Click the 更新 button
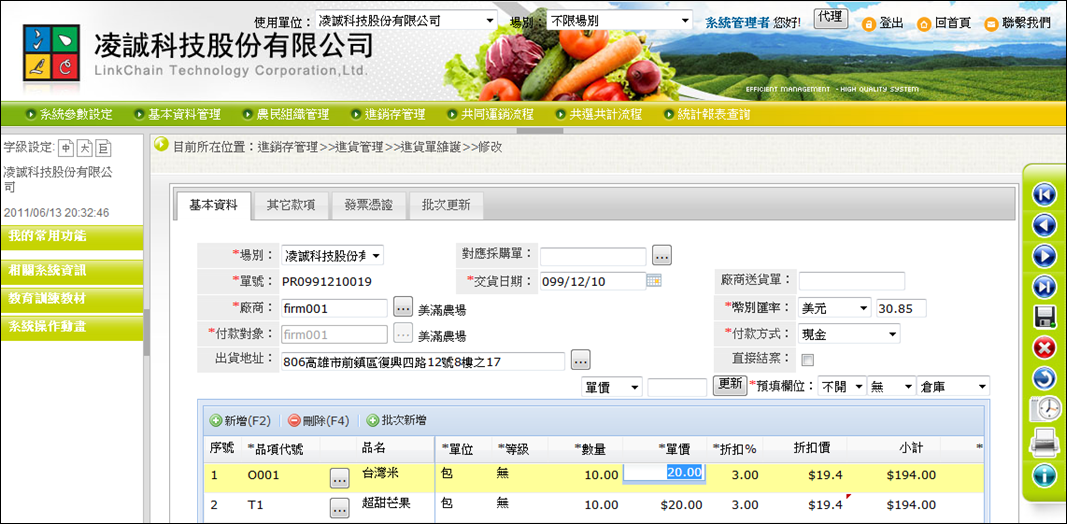Image resolution: width=1067 pixels, height=524 pixels. click(x=730, y=385)
